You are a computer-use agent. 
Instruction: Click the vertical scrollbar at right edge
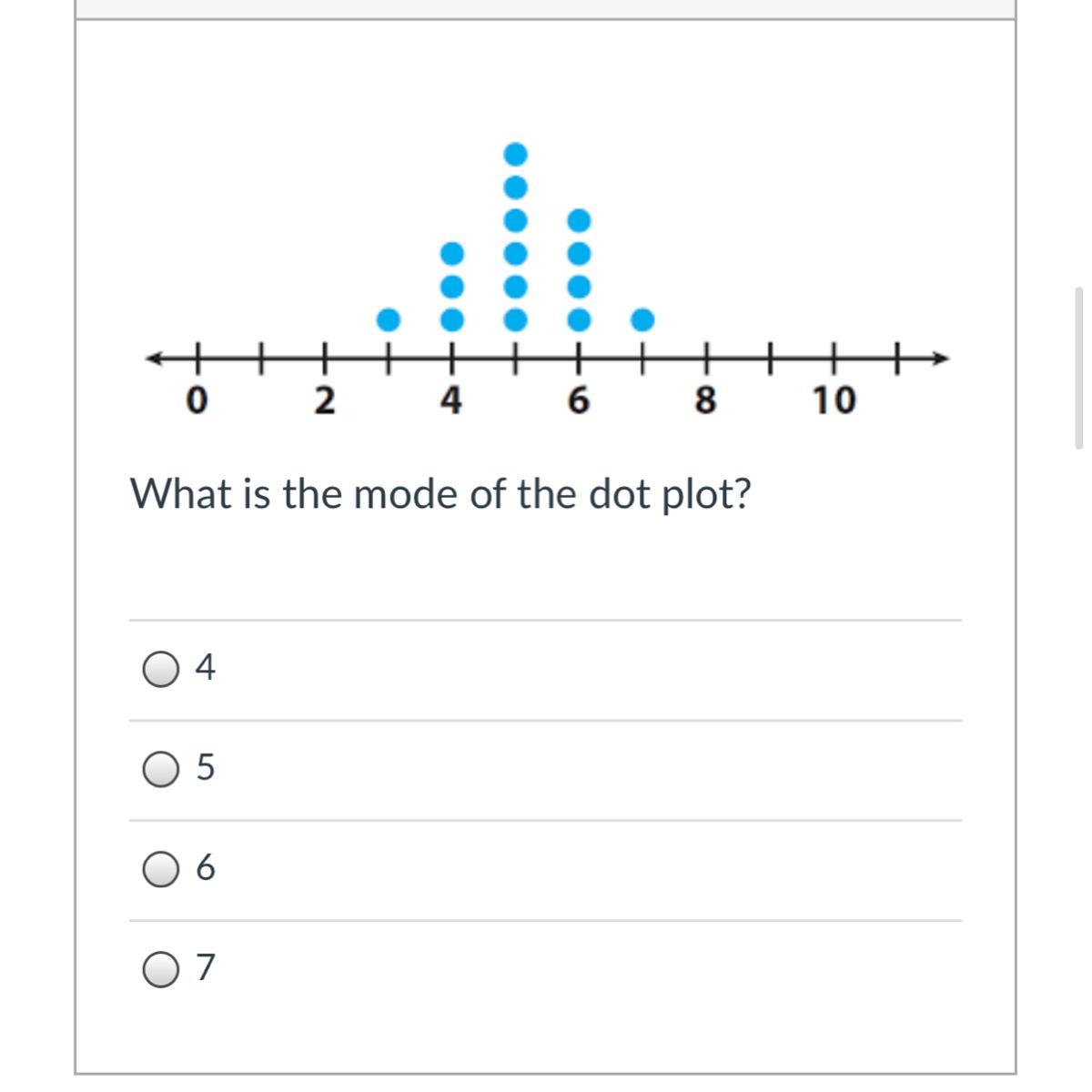click(1079, 368)
